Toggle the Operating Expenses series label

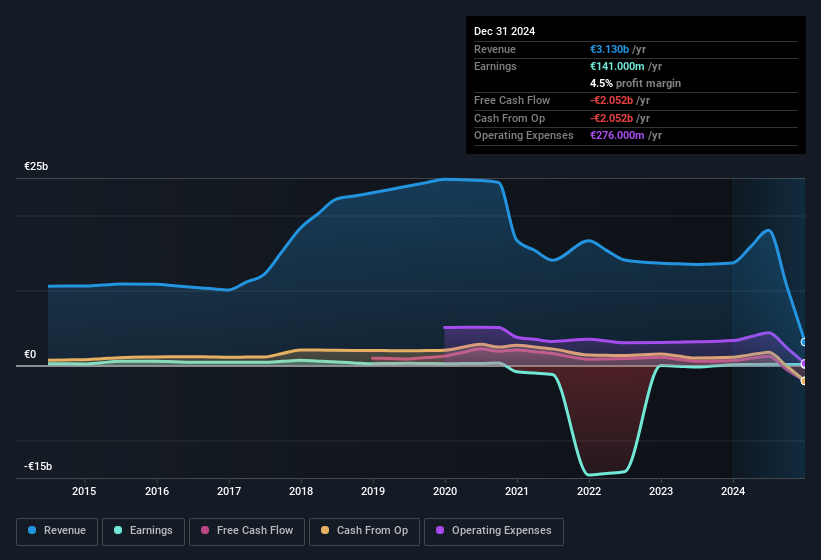[501, 531]
